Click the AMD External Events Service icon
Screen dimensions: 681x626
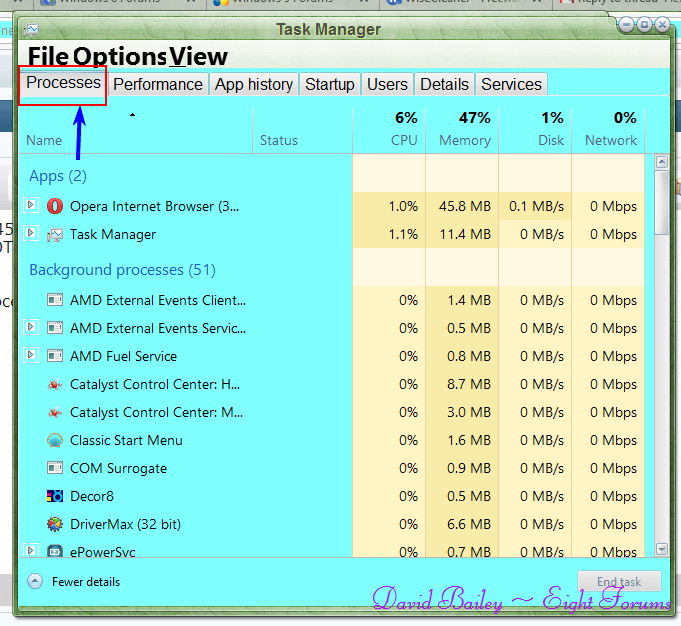(55, 328)
